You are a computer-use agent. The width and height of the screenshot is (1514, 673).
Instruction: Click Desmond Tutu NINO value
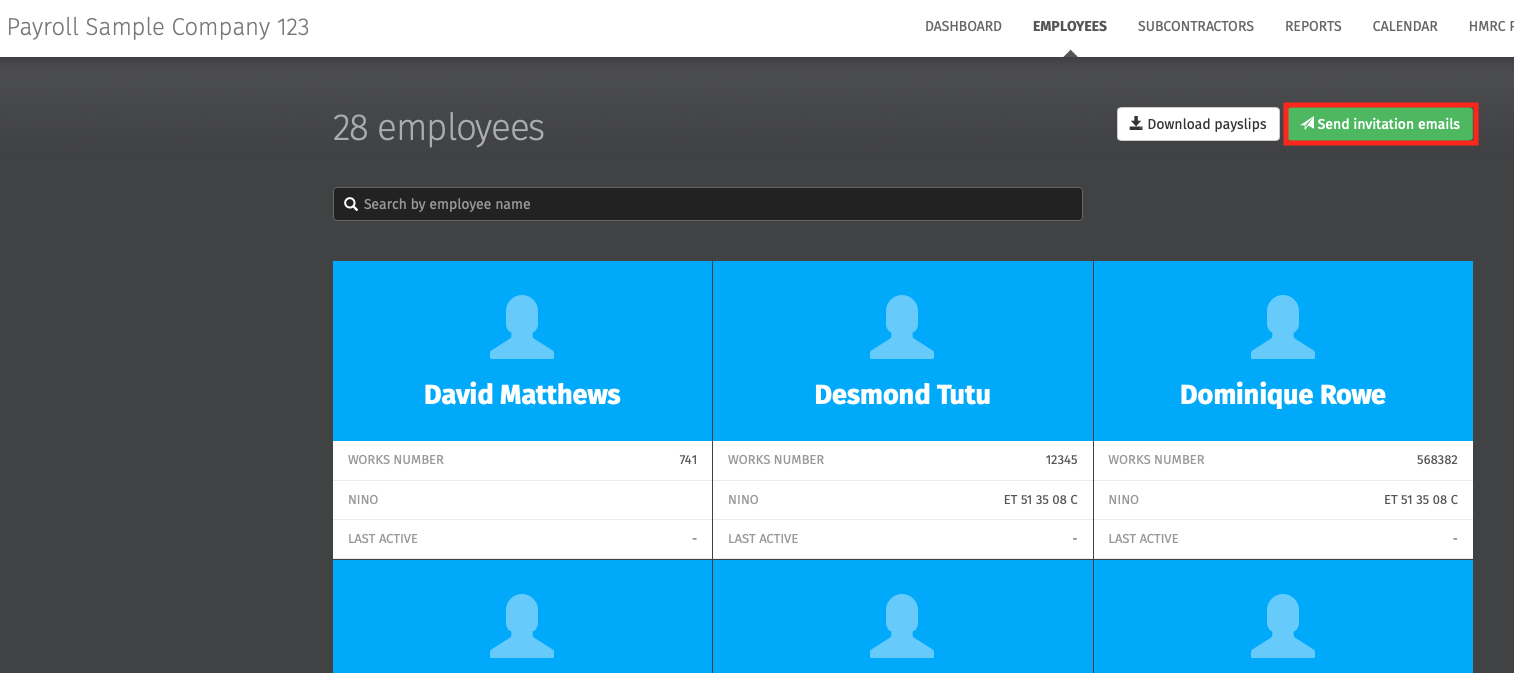1041,499
